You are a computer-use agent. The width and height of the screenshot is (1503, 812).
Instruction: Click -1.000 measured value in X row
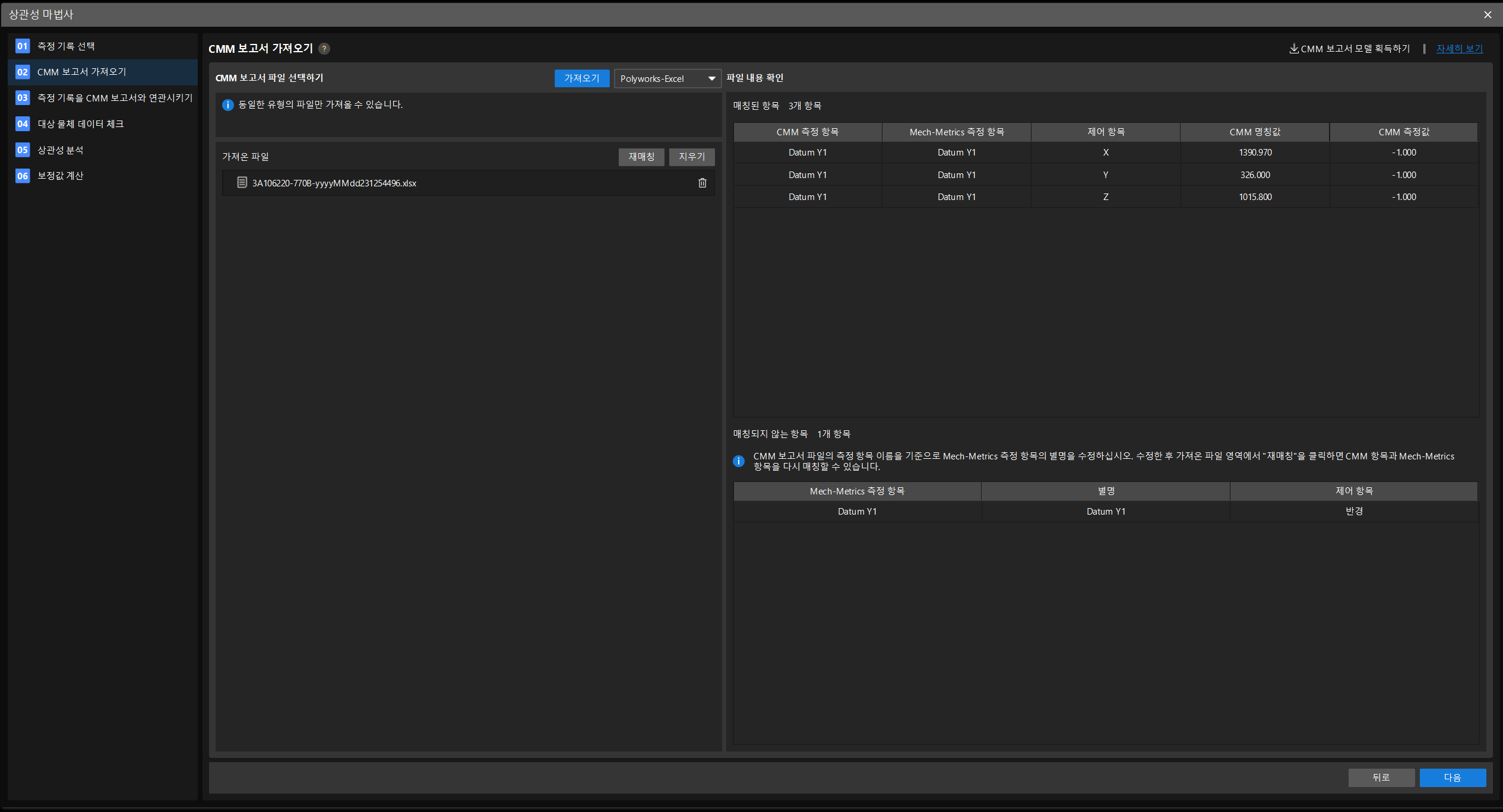(x=1404, y=153)
